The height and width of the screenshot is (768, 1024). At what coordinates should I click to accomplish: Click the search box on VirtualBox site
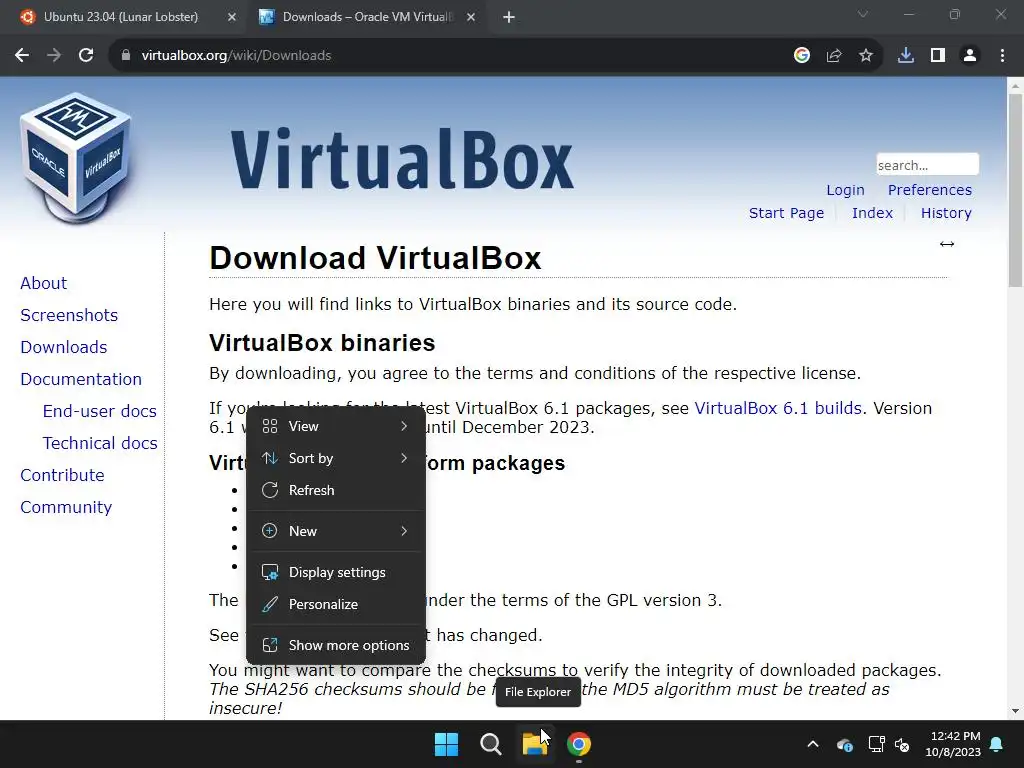pyautogui.click(x=927, y=165)
